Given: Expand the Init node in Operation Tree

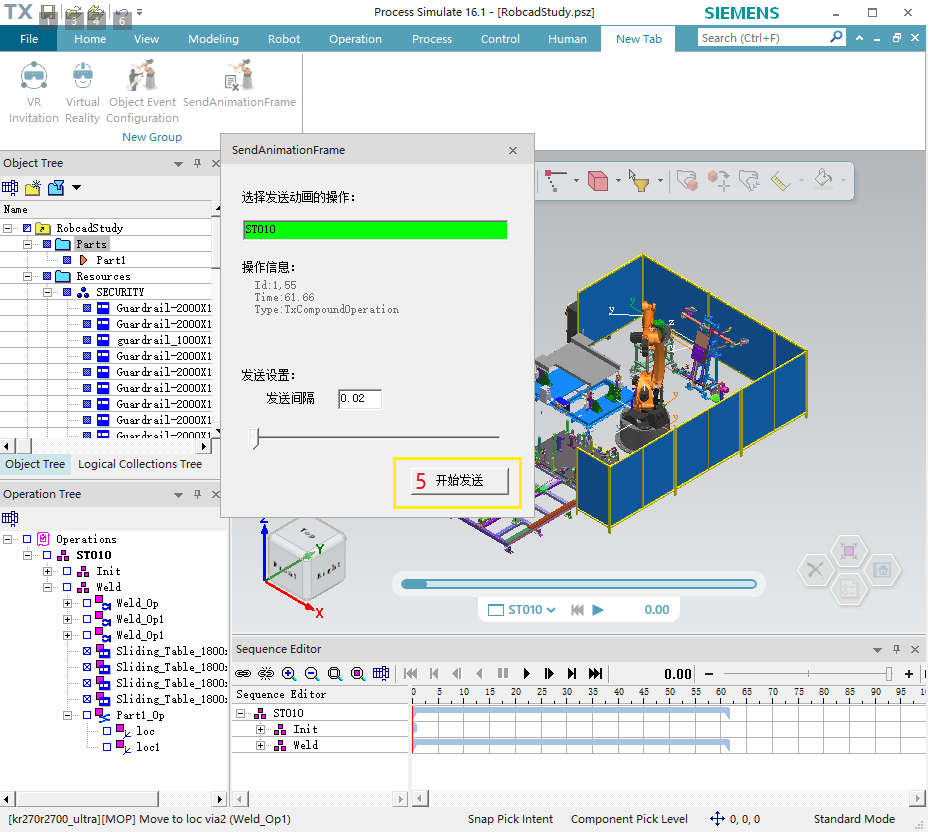Looking at the screenshot, I should 47,571.
